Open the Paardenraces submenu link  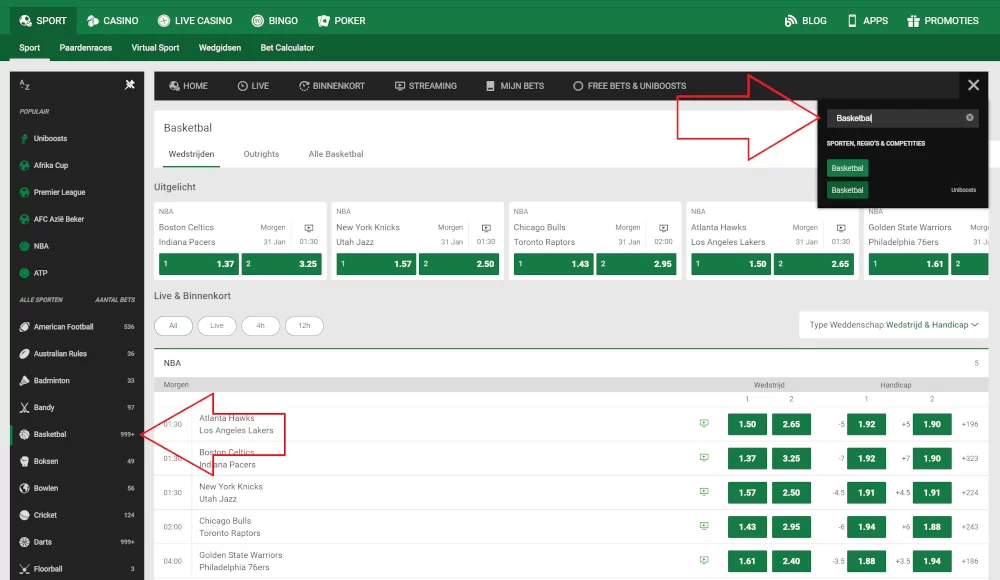coord(85,48)
